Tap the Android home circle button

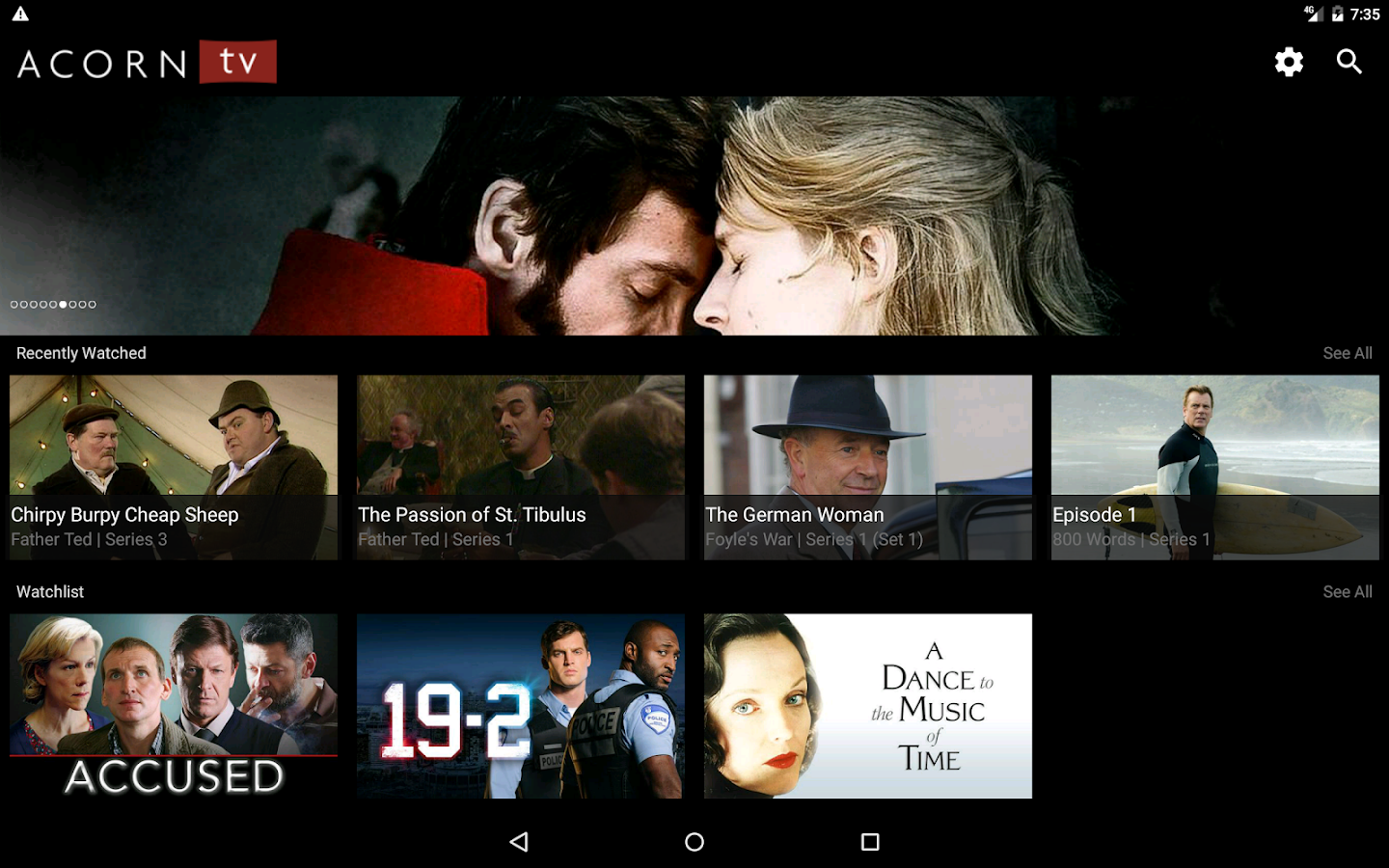click(694, 842)
